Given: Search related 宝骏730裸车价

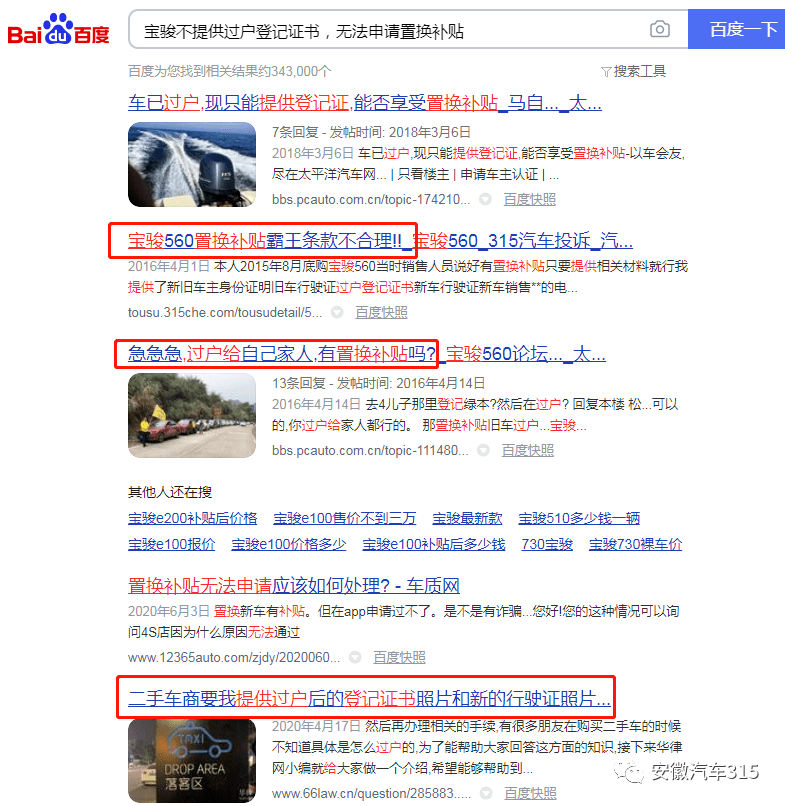Looking at the screenshot, I should (x=635, y=544).
